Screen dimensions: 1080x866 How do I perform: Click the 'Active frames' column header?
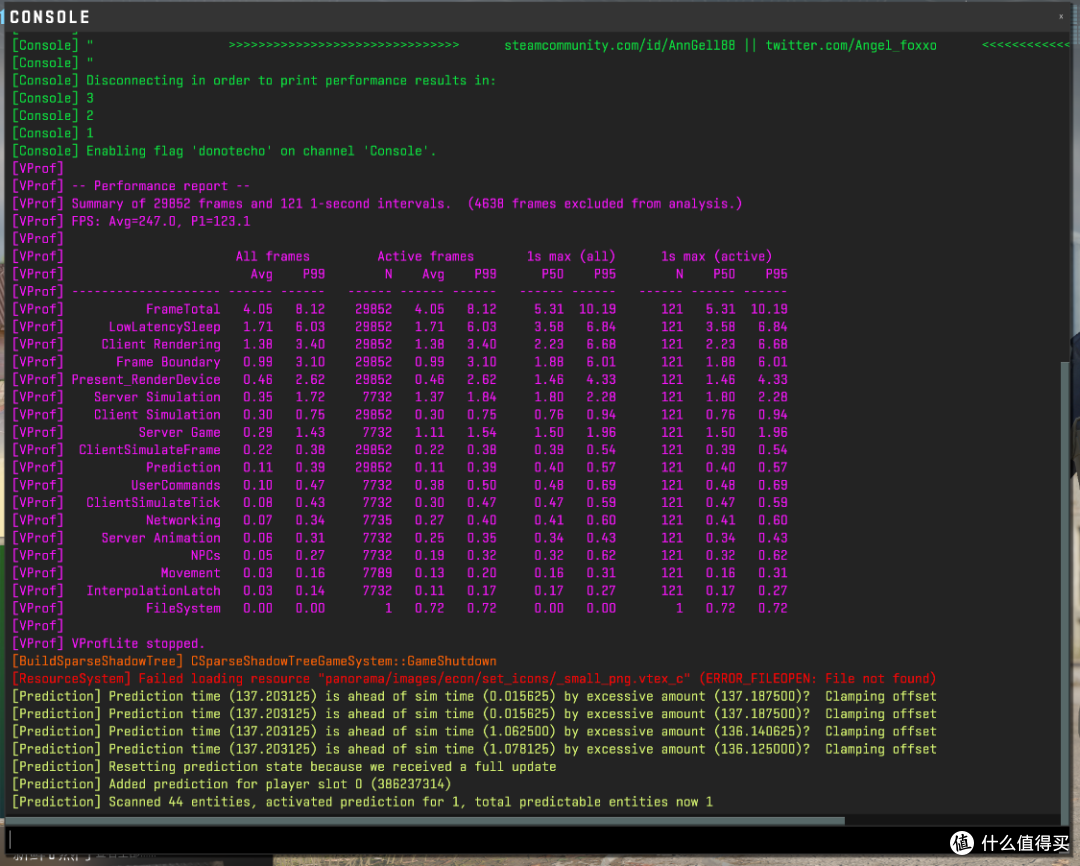click(x=426, y=256)
